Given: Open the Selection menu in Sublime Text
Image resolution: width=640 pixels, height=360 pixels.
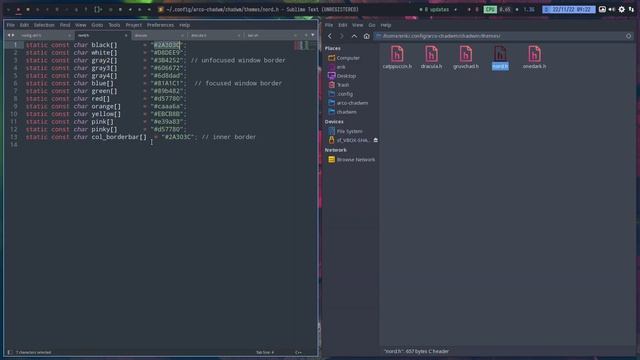Looking at the screenshot, I should [x=44, y=25].
